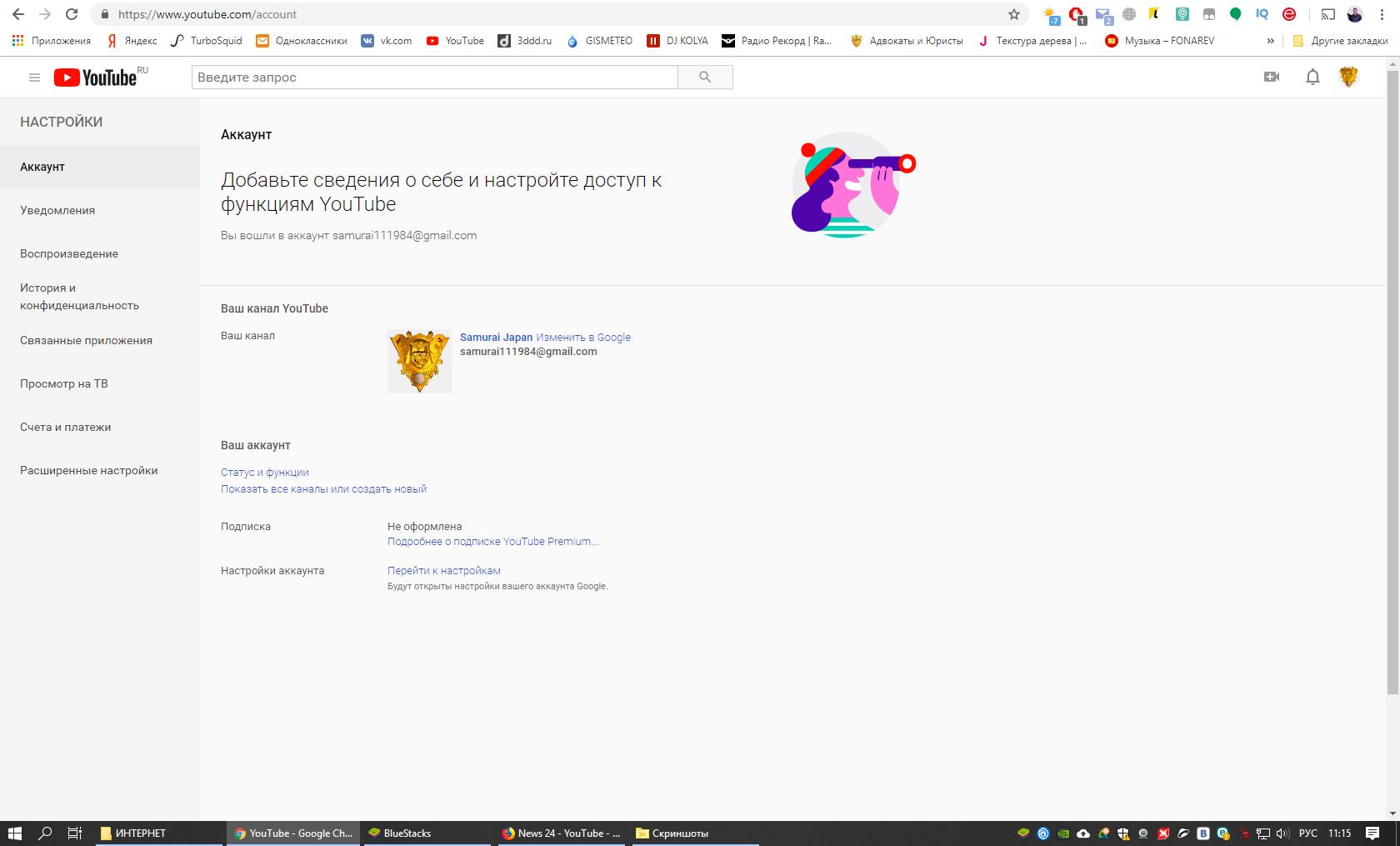This screenshot has width=1400, height=846.
Task: Open the Воспроизведение settings section
Action: point(100,253)
